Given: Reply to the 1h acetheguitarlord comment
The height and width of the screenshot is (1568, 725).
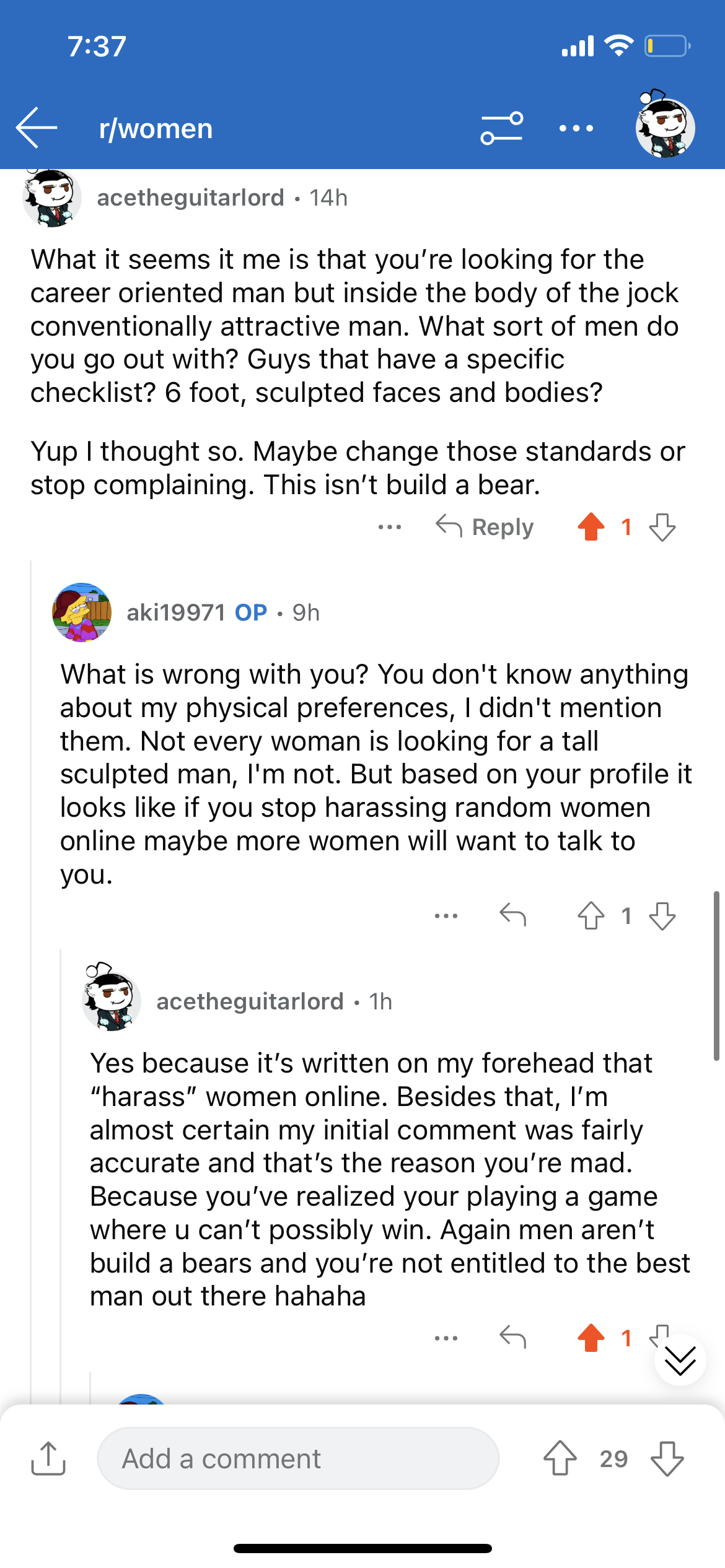Looking at the screenshot, I should click(513, 1338).
